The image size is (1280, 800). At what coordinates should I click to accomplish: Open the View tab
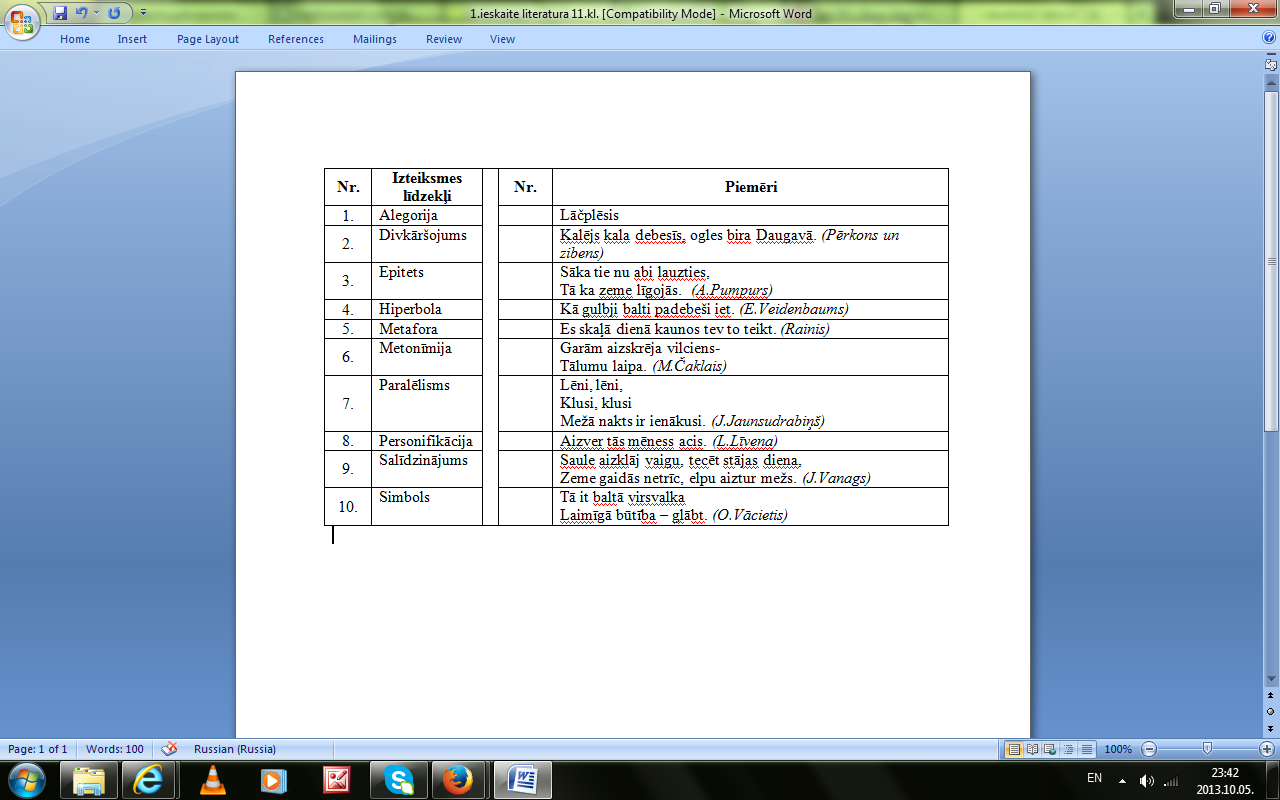(503, 39)
